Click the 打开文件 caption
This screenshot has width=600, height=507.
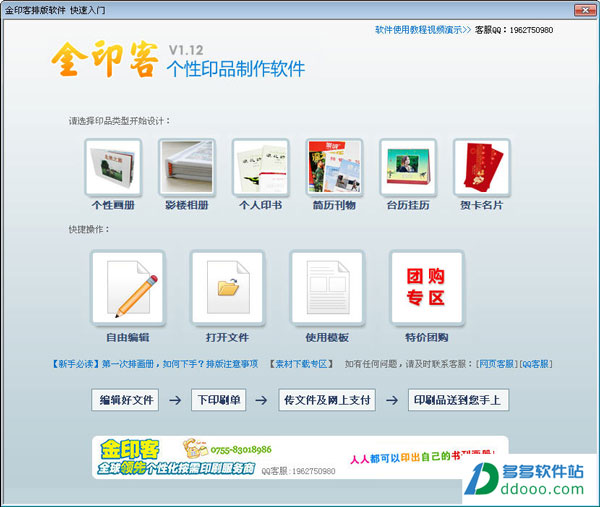coord(228,337)
